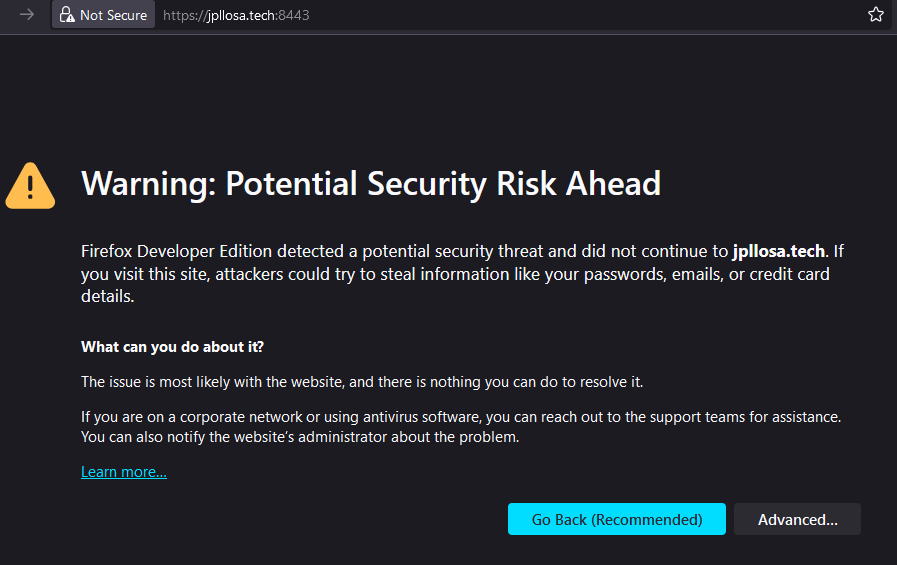The image size is (897, 565).
Task: Click the corporate network or antivirus sentence
Action: [460, 416]
